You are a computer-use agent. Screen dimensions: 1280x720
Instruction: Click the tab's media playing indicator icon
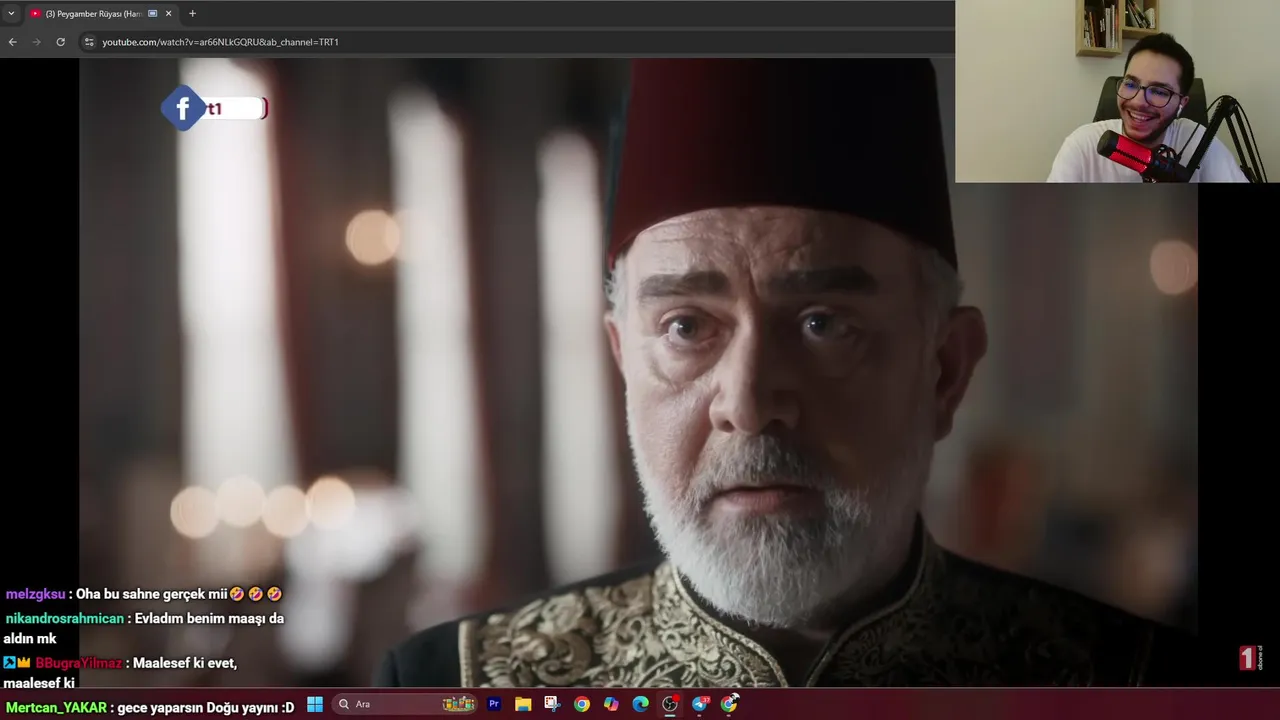point(152,13)
